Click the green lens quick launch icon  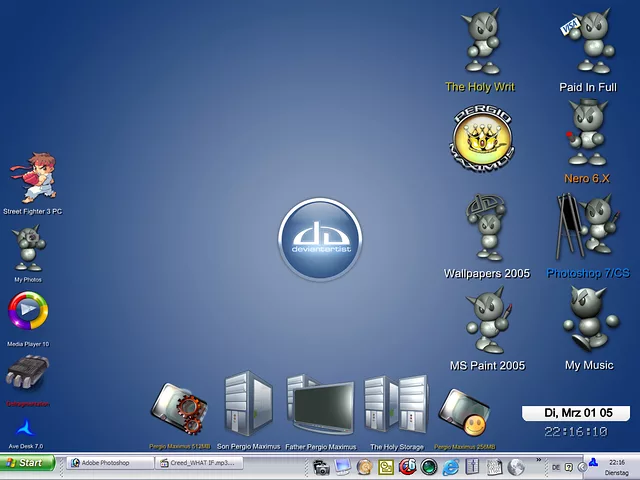(429, 467)
